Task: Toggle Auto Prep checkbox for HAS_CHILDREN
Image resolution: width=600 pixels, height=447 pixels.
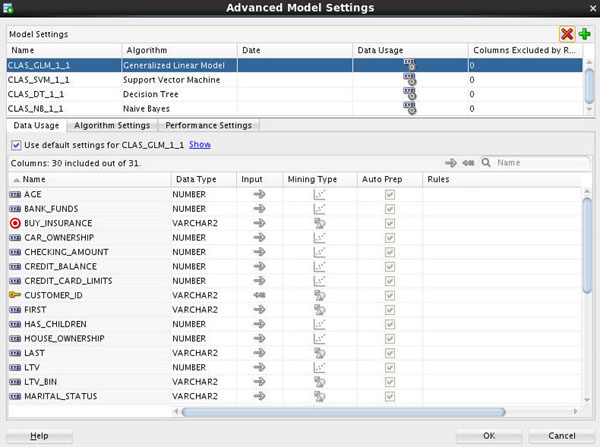Action: [390, 325]
